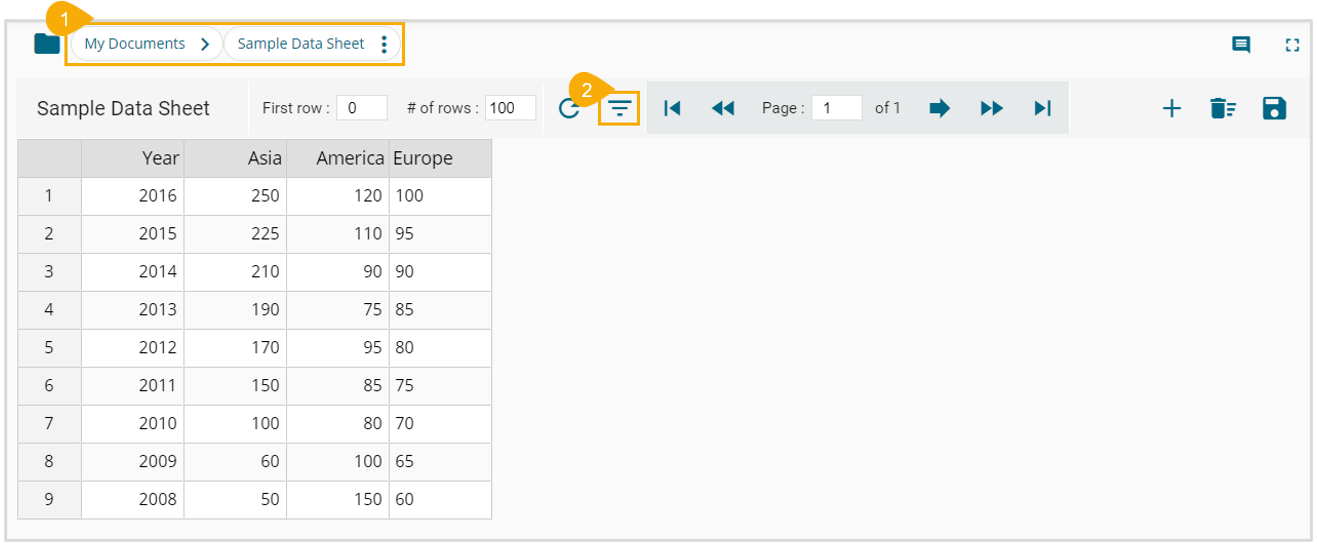The height and width of the screenshot is (545, 1317).
Task: Click the delete rows trash icon
Action: 1222,109
